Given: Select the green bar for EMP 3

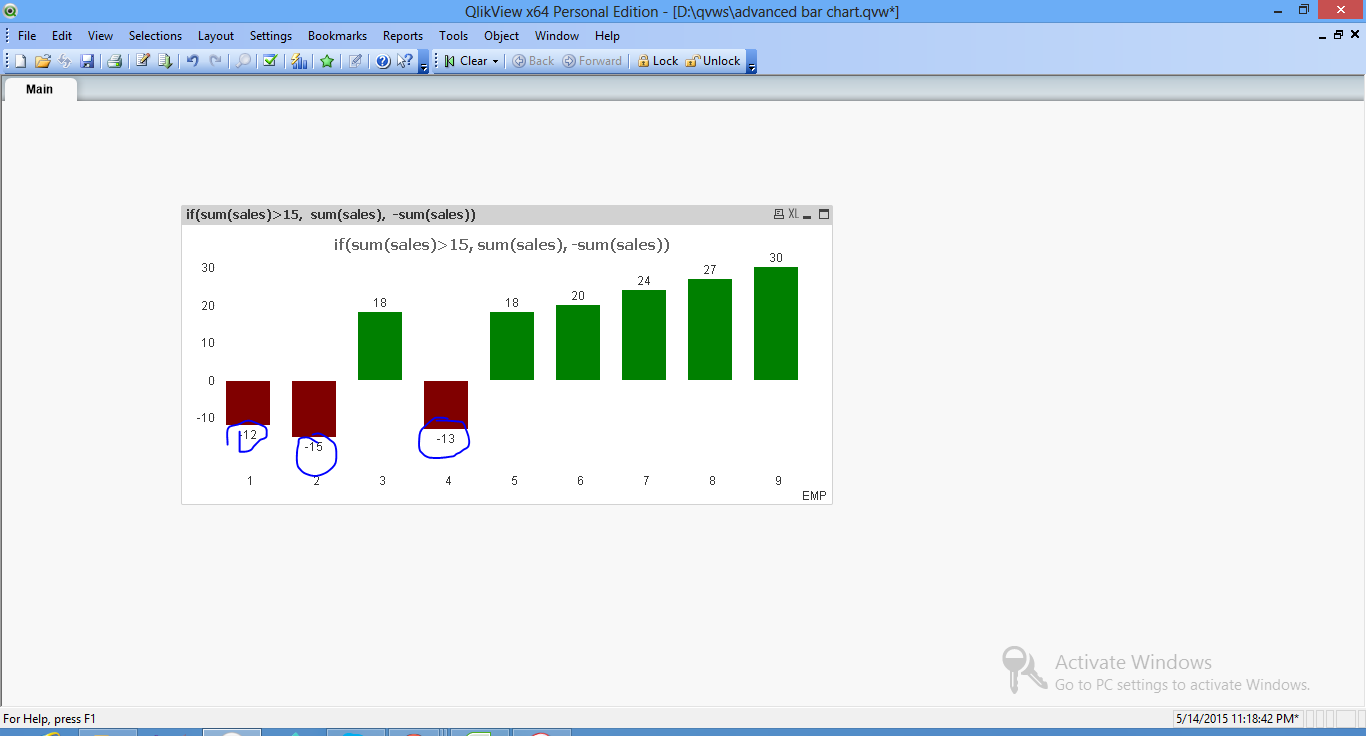Looking at the screenshot, I should (x=380, y=346).
